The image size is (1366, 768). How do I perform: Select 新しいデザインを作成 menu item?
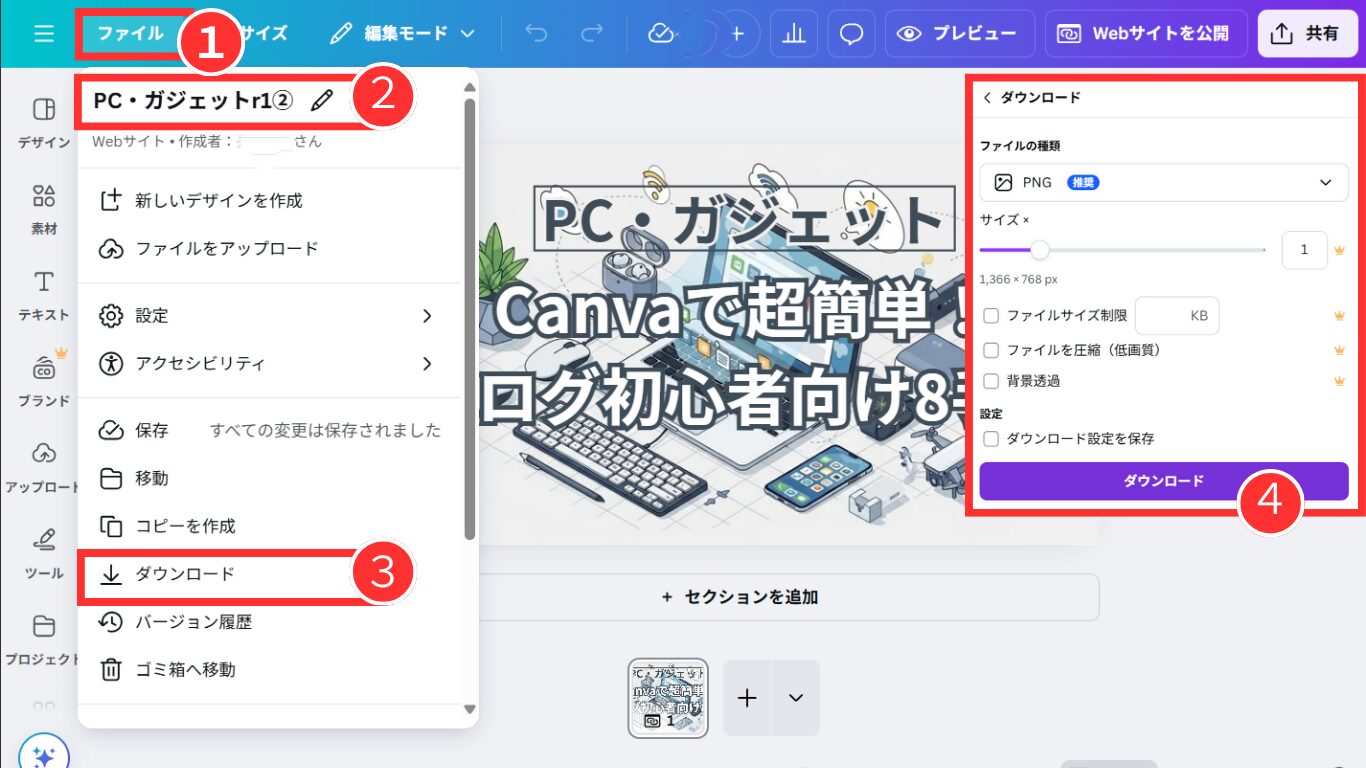click(270, 200)
